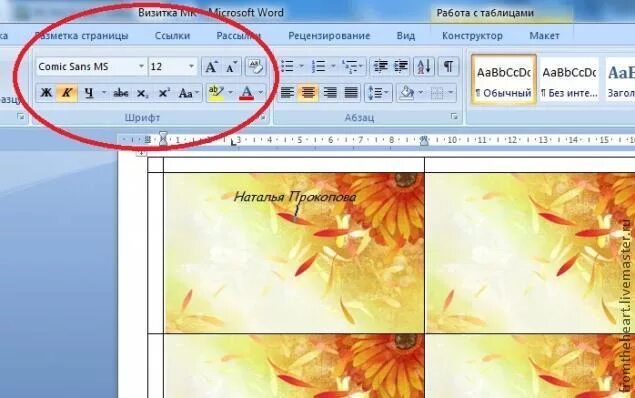The height and width of the screenshot is (398, 635).
Task: Apply red font color
Action: pos(247,93)
